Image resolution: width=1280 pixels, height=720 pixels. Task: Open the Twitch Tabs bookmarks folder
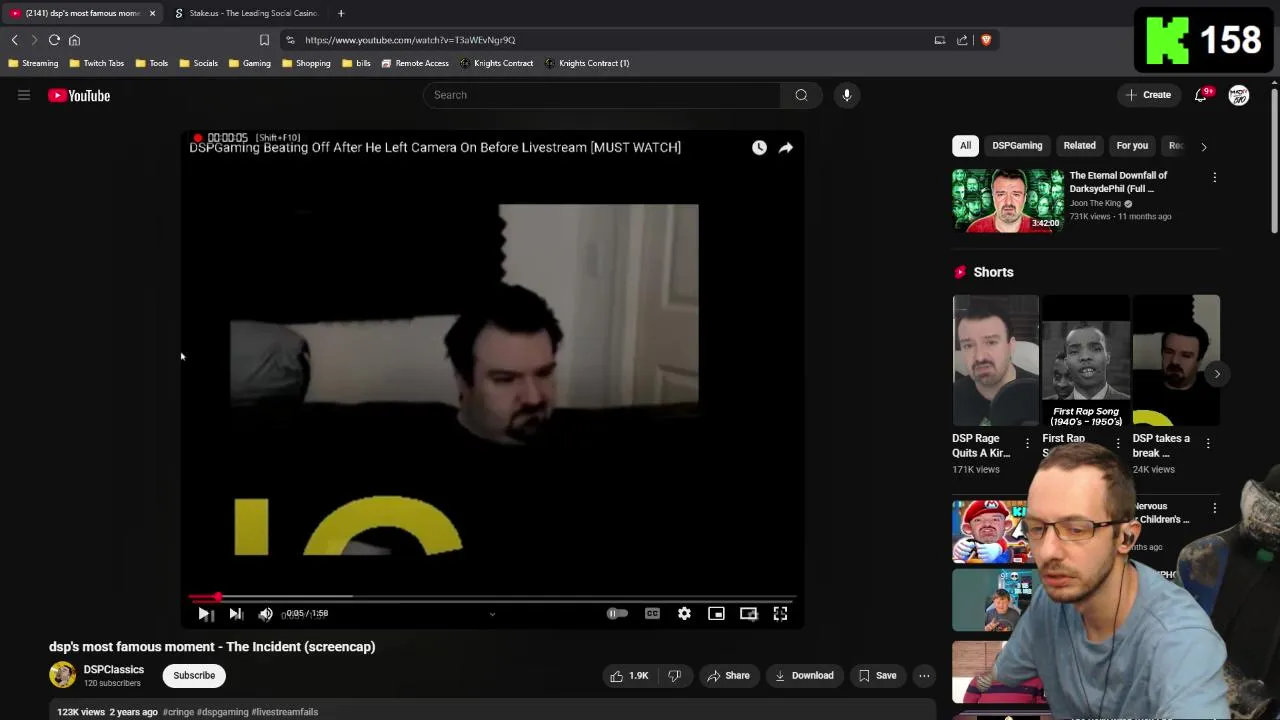point(97,63)
